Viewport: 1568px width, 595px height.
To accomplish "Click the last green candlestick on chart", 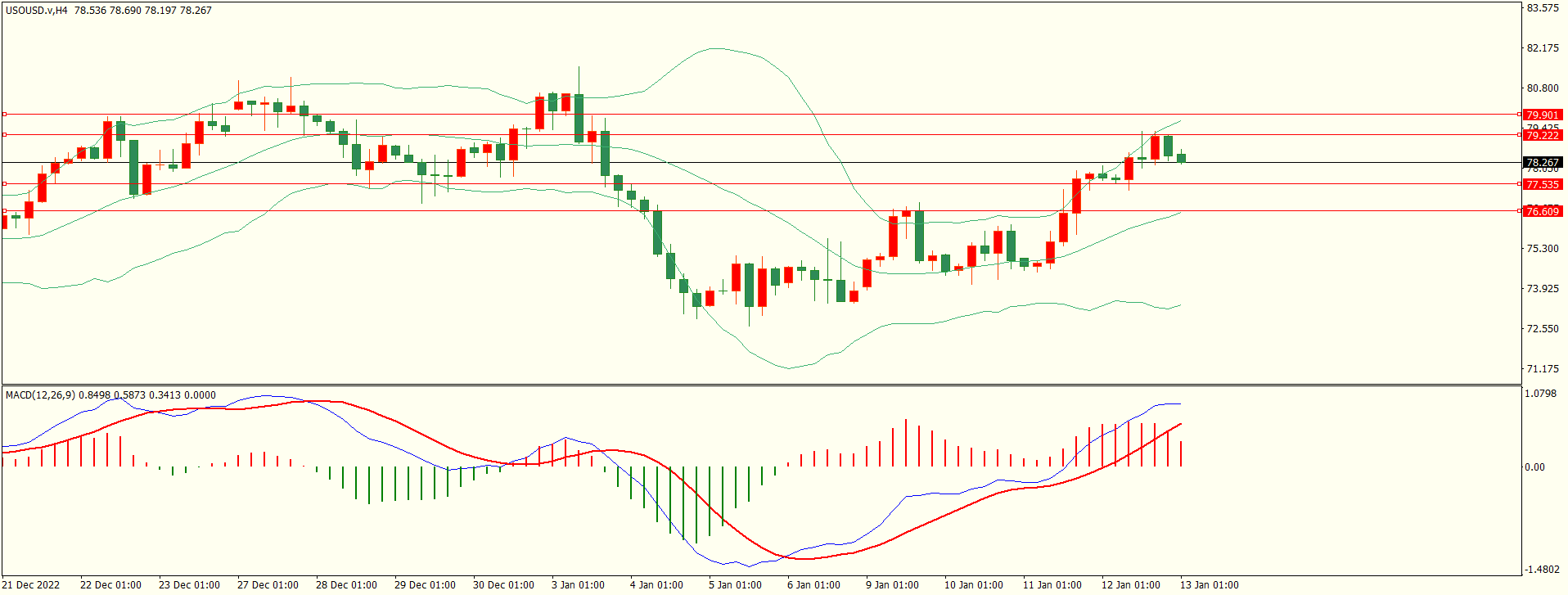I will [x=1181, y=158].
